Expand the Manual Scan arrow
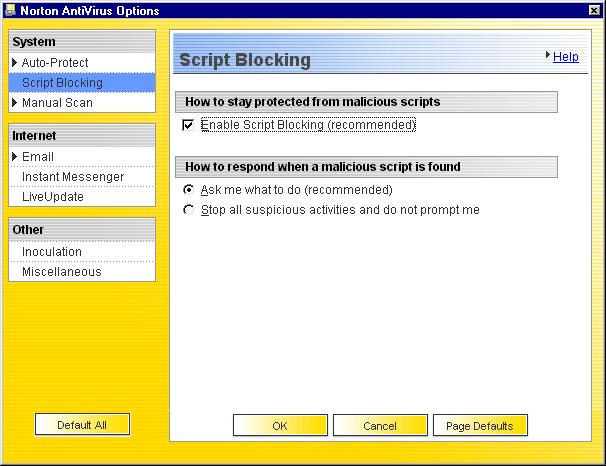The height and width of the screenshot is (466, 606). pos(15,103)
